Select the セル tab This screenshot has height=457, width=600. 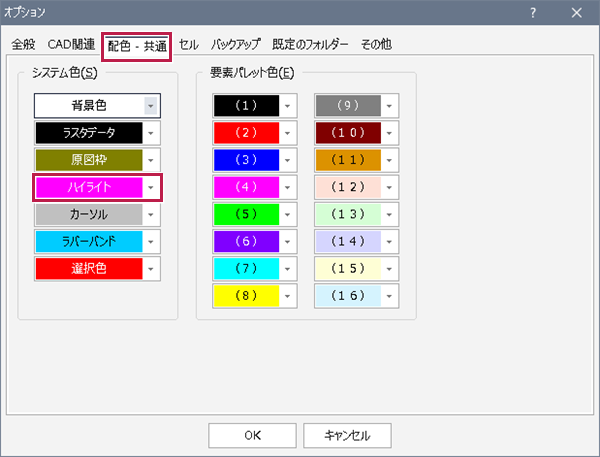tap(188, 45)
